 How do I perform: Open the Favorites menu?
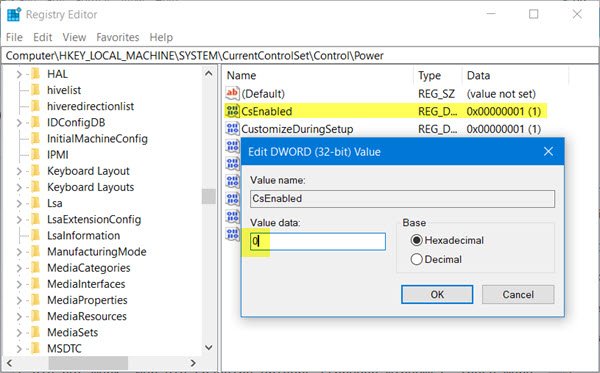117,37
